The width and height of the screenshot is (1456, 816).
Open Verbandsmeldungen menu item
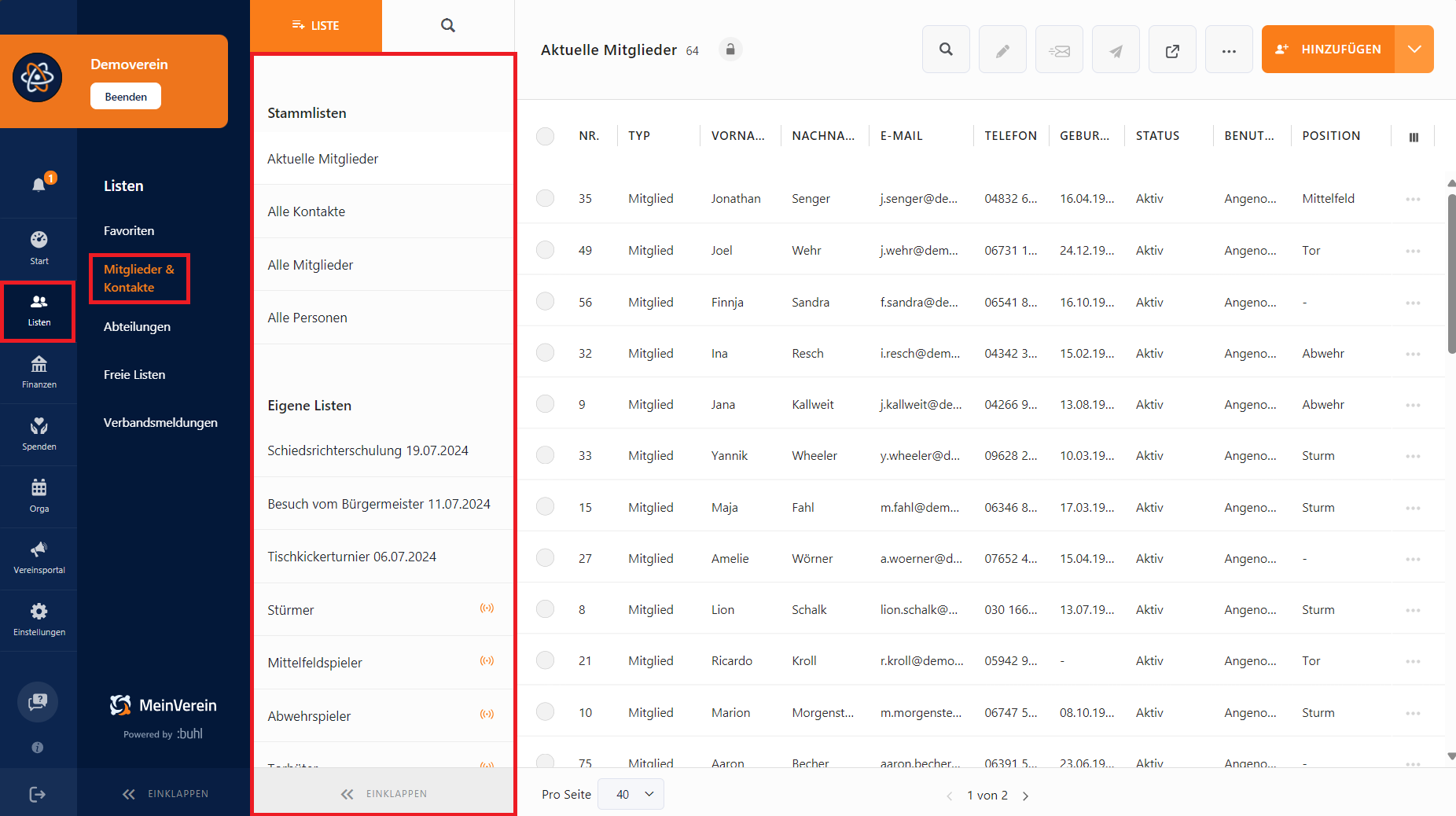click(160, 423)
